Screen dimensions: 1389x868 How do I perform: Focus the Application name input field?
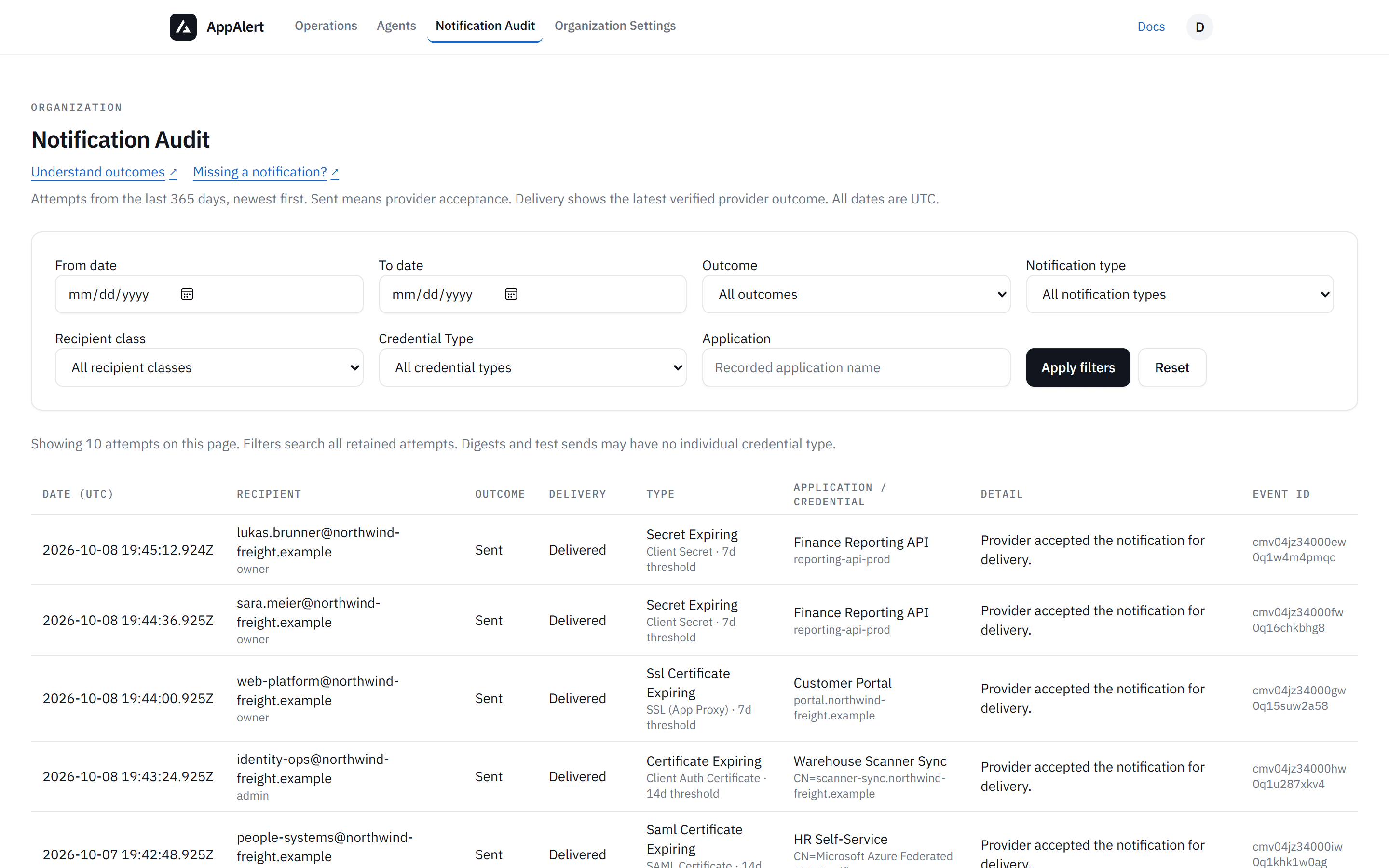(856, 367)
